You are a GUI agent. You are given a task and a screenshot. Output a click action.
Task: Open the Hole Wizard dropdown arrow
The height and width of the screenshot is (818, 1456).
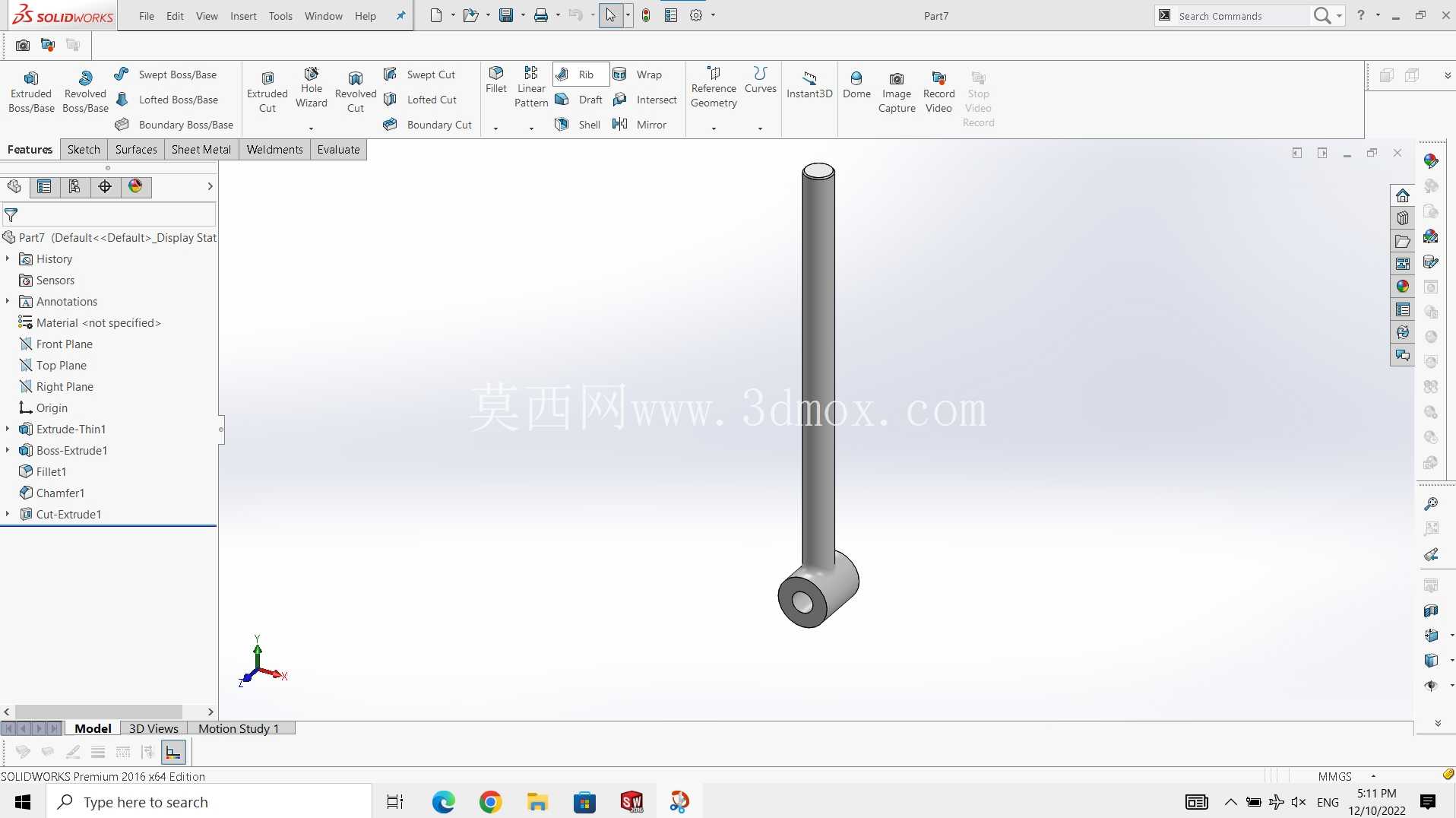click(x=312, y=128)
